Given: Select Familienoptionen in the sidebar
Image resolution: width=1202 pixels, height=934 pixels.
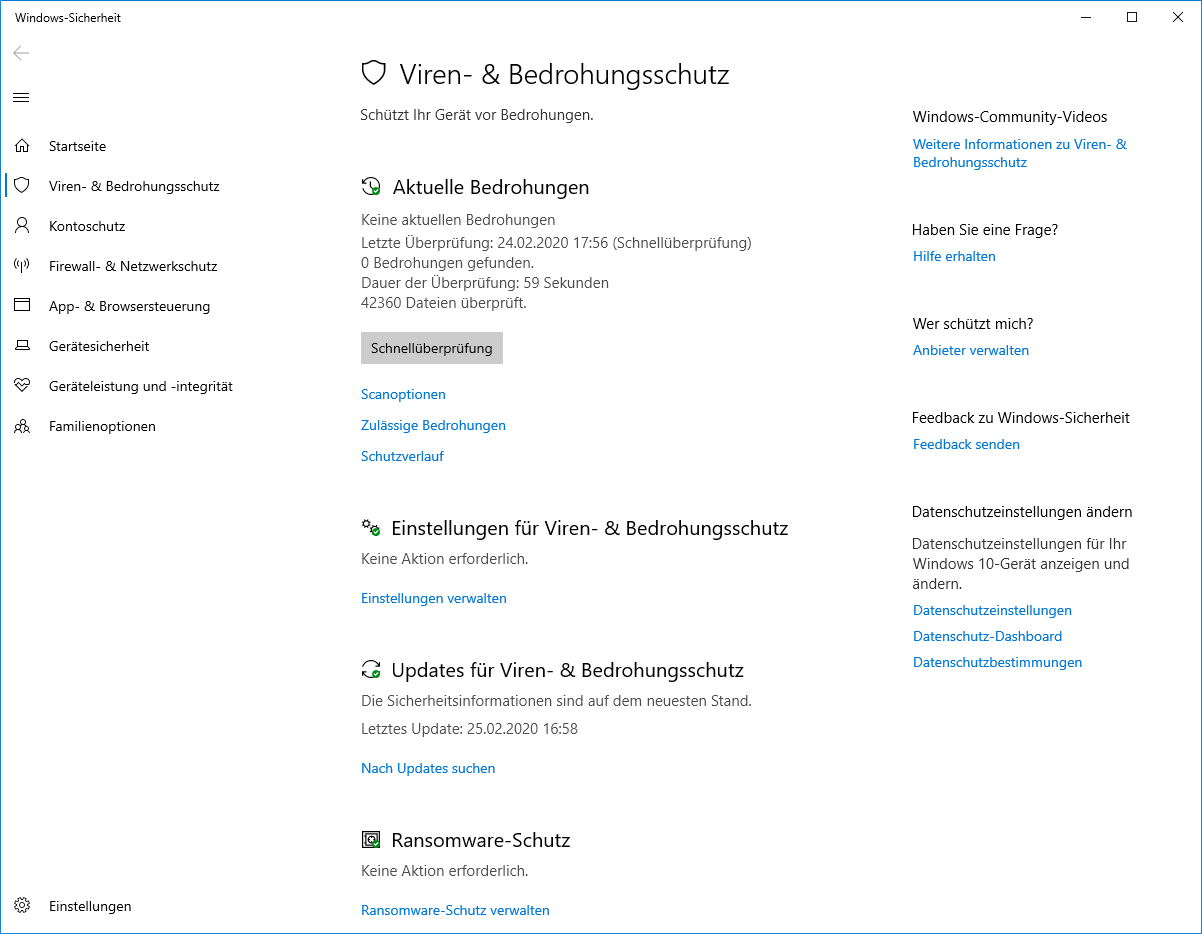Looking at the screenshot, I should [102, 426].
